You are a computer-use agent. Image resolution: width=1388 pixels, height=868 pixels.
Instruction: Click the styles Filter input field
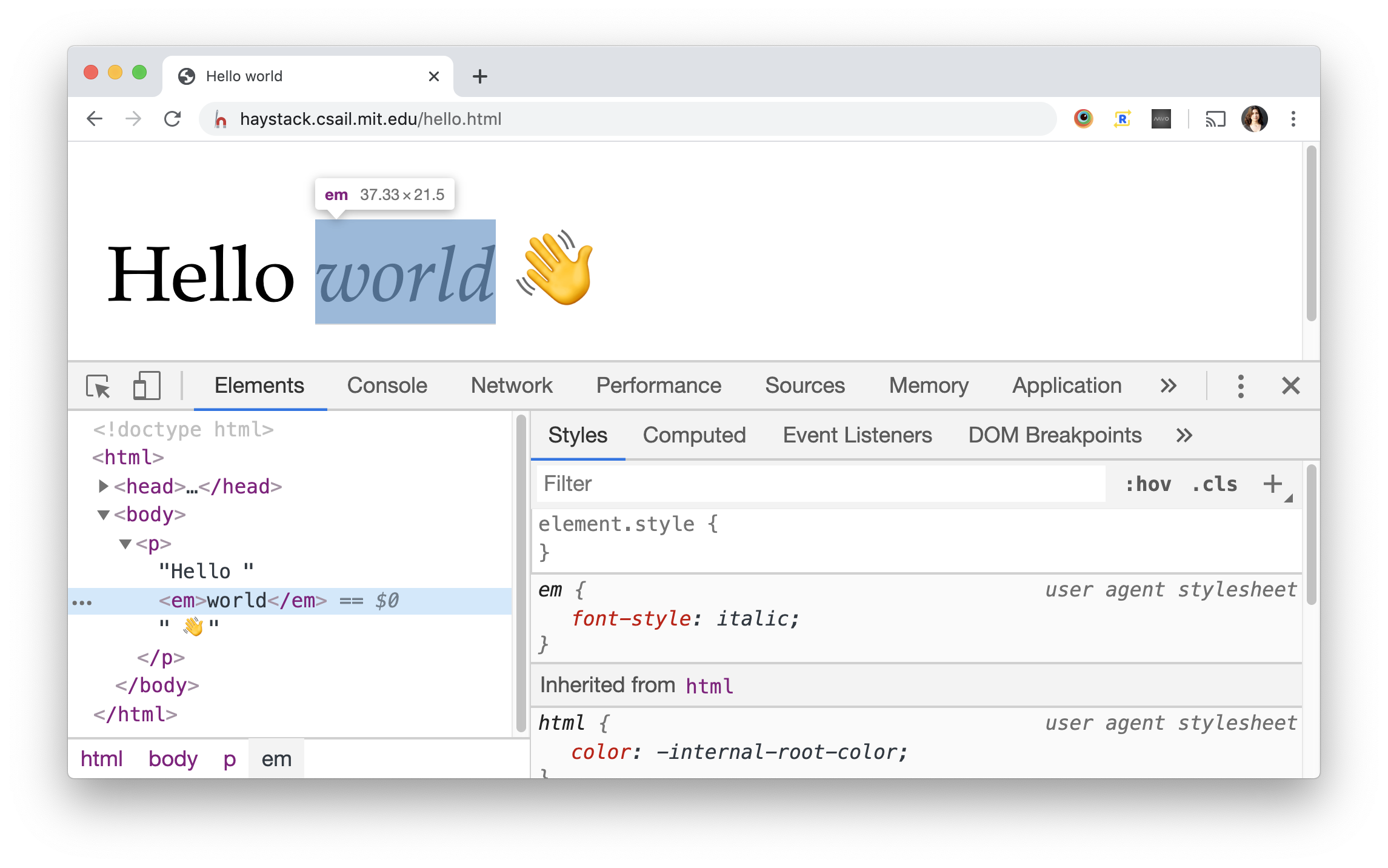(x=819, y=484)
